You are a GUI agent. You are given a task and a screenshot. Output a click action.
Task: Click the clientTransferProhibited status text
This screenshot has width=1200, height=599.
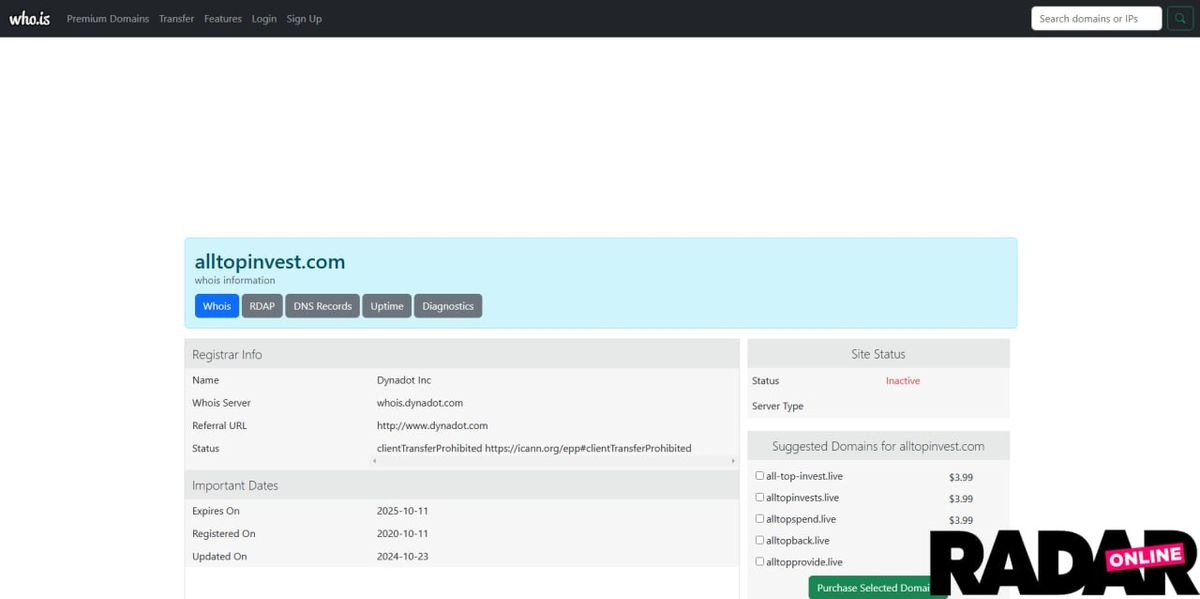pyautogui.click(x=534, y=448)
